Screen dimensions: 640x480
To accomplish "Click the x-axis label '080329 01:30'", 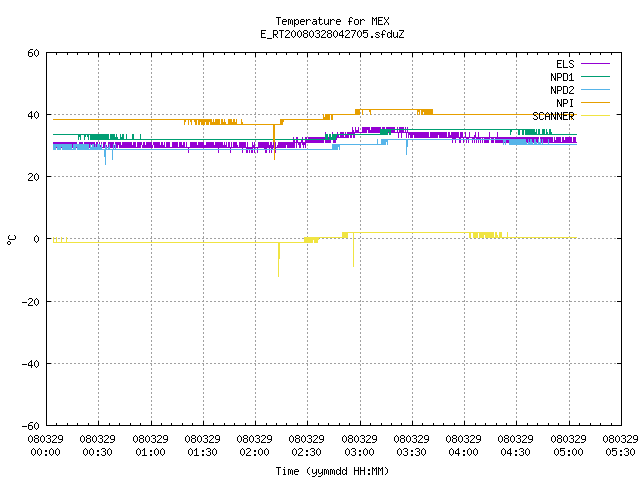I will click(x=202, y=446).
